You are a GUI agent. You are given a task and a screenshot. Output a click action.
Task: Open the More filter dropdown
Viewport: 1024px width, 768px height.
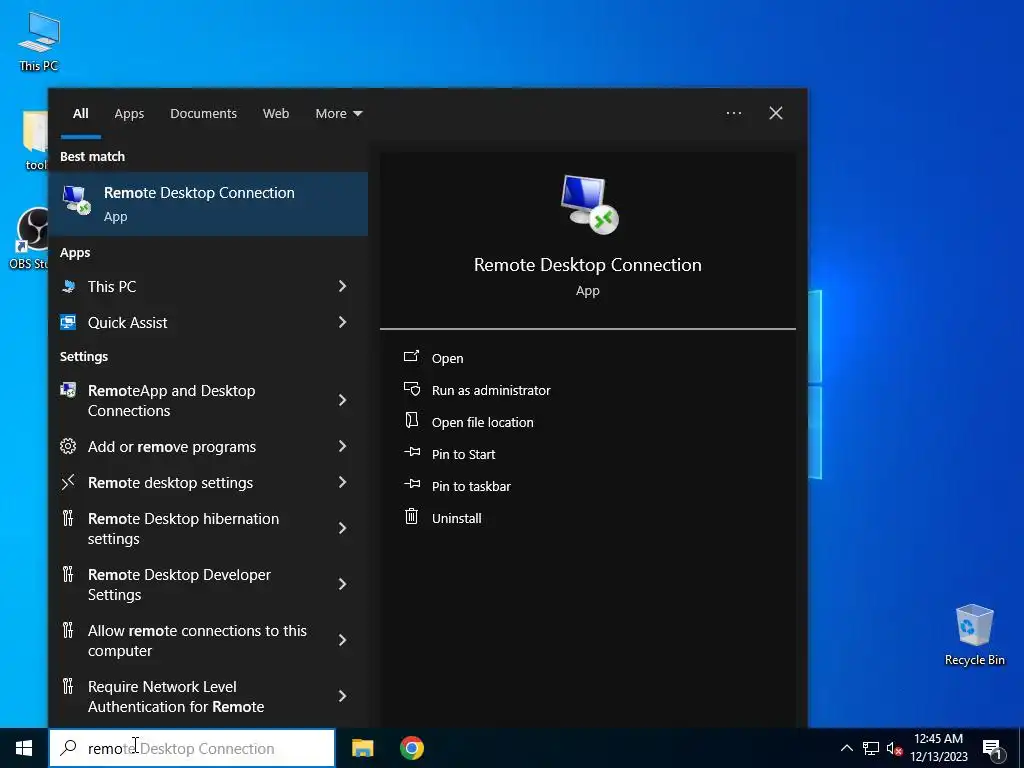(x=338, y=113)
